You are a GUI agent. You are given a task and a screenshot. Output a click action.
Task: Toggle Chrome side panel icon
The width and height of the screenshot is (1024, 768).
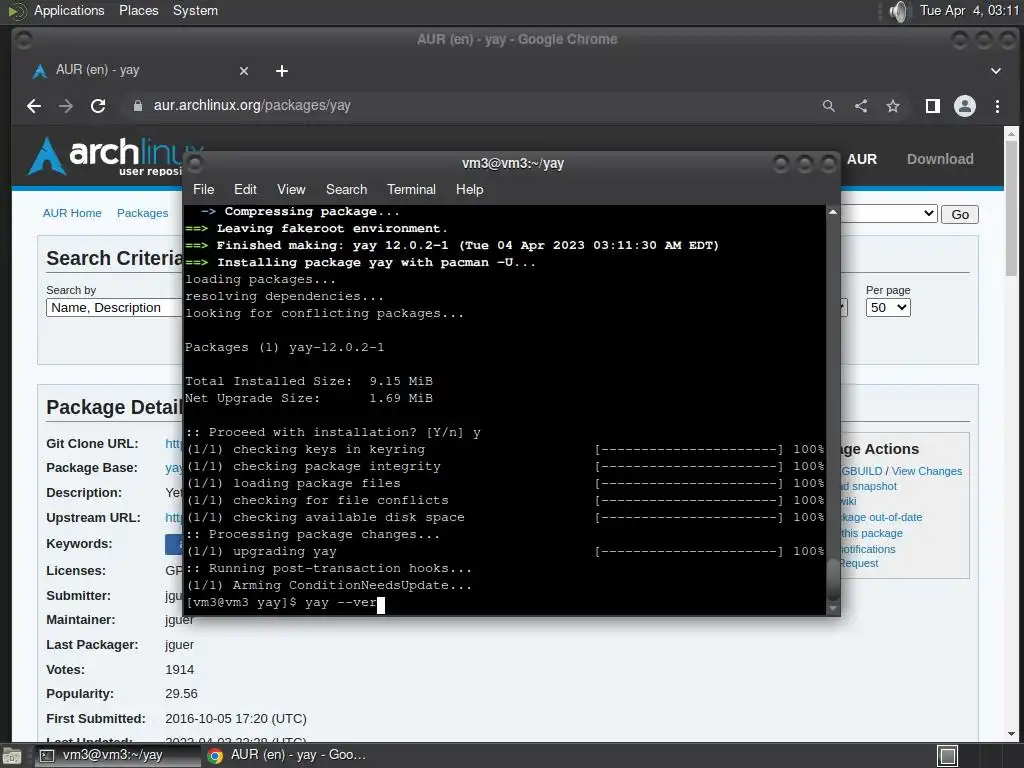(x=933, y=106)
